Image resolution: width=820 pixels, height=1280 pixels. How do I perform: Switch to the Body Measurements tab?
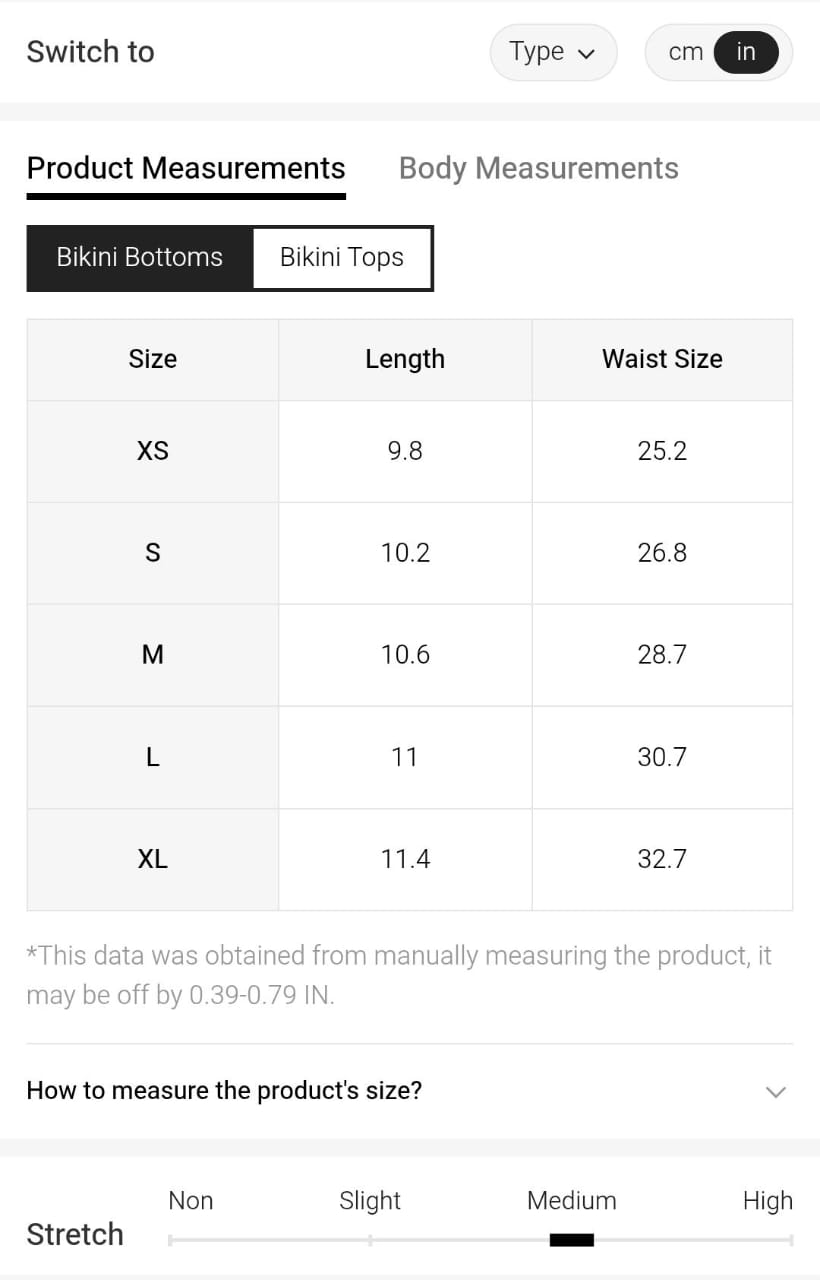coord(538,168)
